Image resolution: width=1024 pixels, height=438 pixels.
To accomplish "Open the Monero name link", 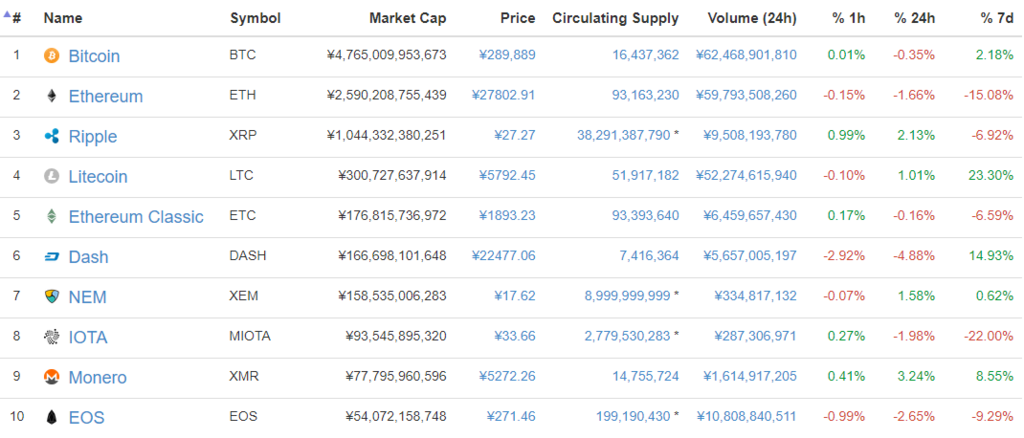I will tap(97, 378).
